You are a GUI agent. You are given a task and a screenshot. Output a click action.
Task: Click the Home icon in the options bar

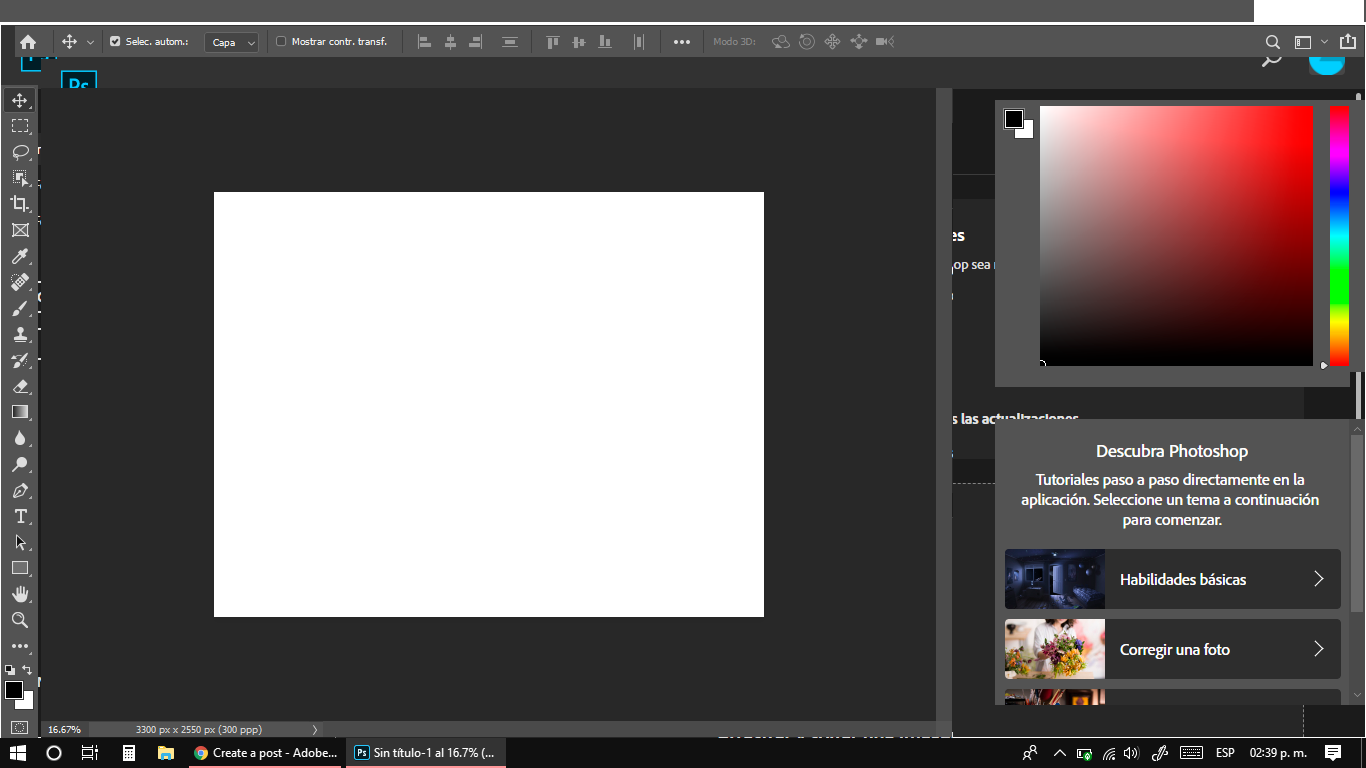click(x=27, y=41)
